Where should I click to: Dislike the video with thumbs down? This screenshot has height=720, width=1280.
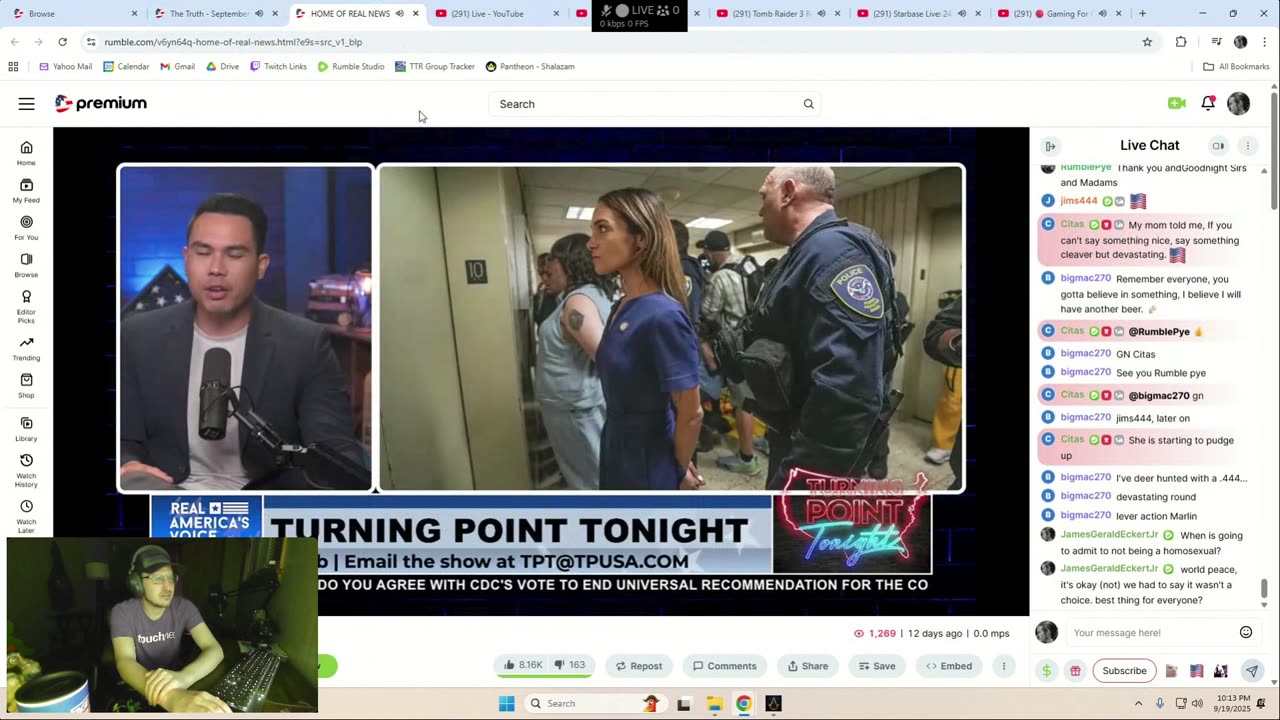(570, 665)
